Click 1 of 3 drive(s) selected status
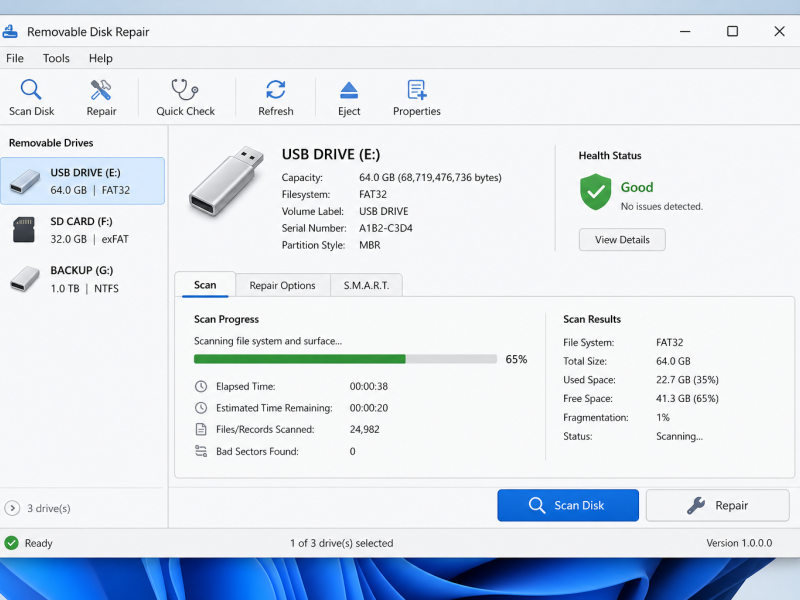This screenshot has height=600, width=800. 341,543
